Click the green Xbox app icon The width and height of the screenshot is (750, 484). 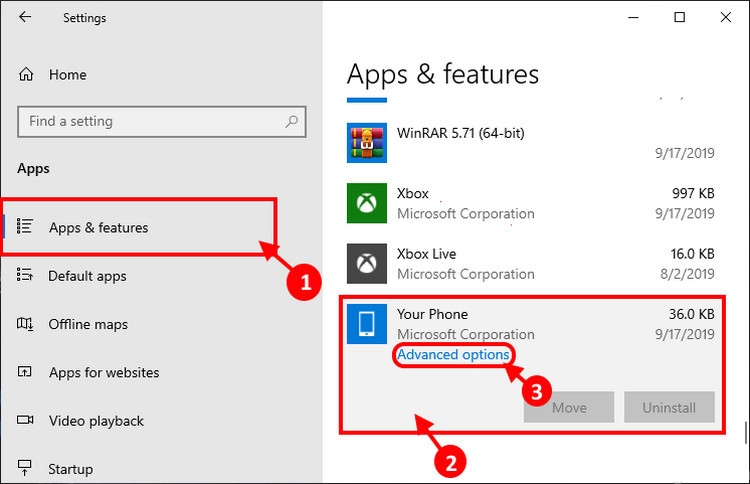(367, 203)
